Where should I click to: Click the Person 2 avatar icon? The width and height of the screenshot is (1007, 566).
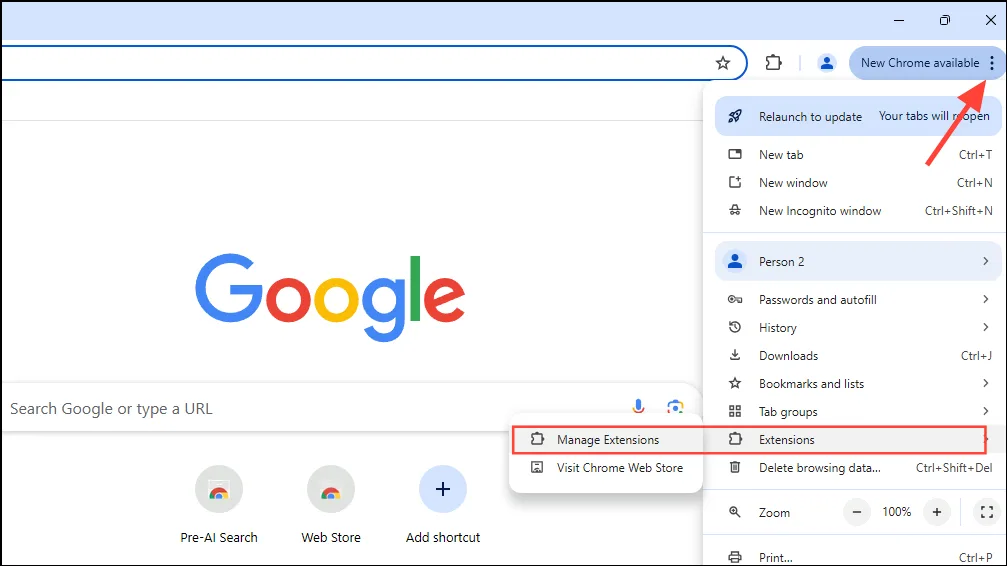735,261
